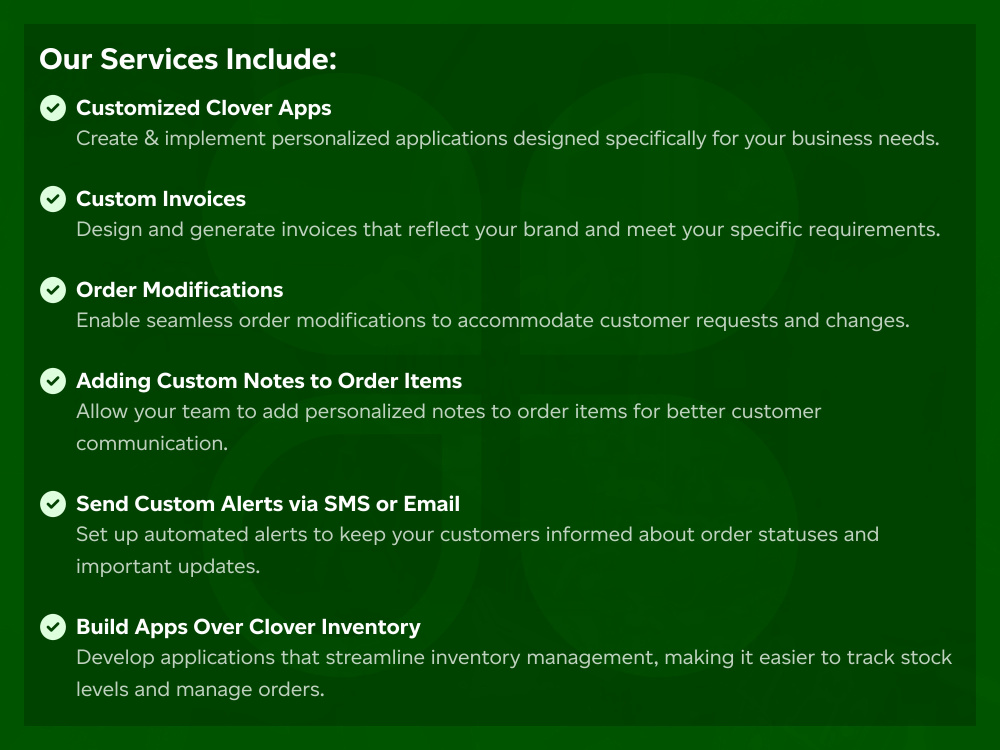Image resolution: width=1000 pixels, height=750 pixels.
Task: Click 'Send Custom Alerts via SMS or Email'
Action: click(268, 504)
